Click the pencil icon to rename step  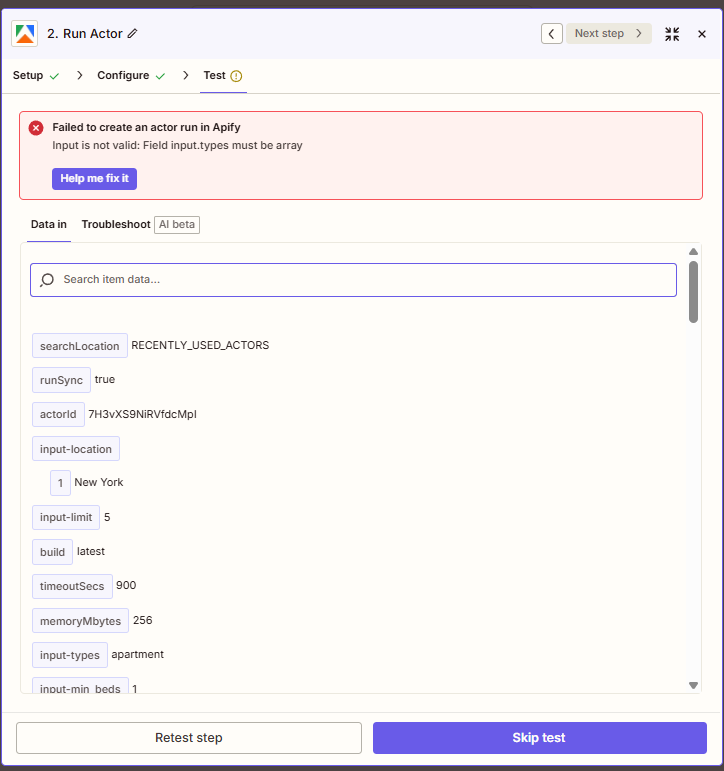coord(133,34)
